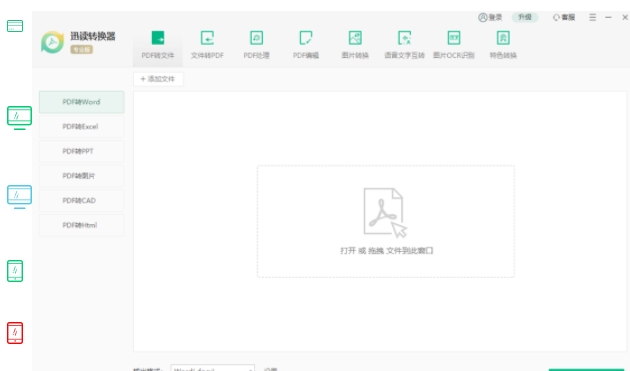Select the 图片OCR识别 icon

coord(454,38)
